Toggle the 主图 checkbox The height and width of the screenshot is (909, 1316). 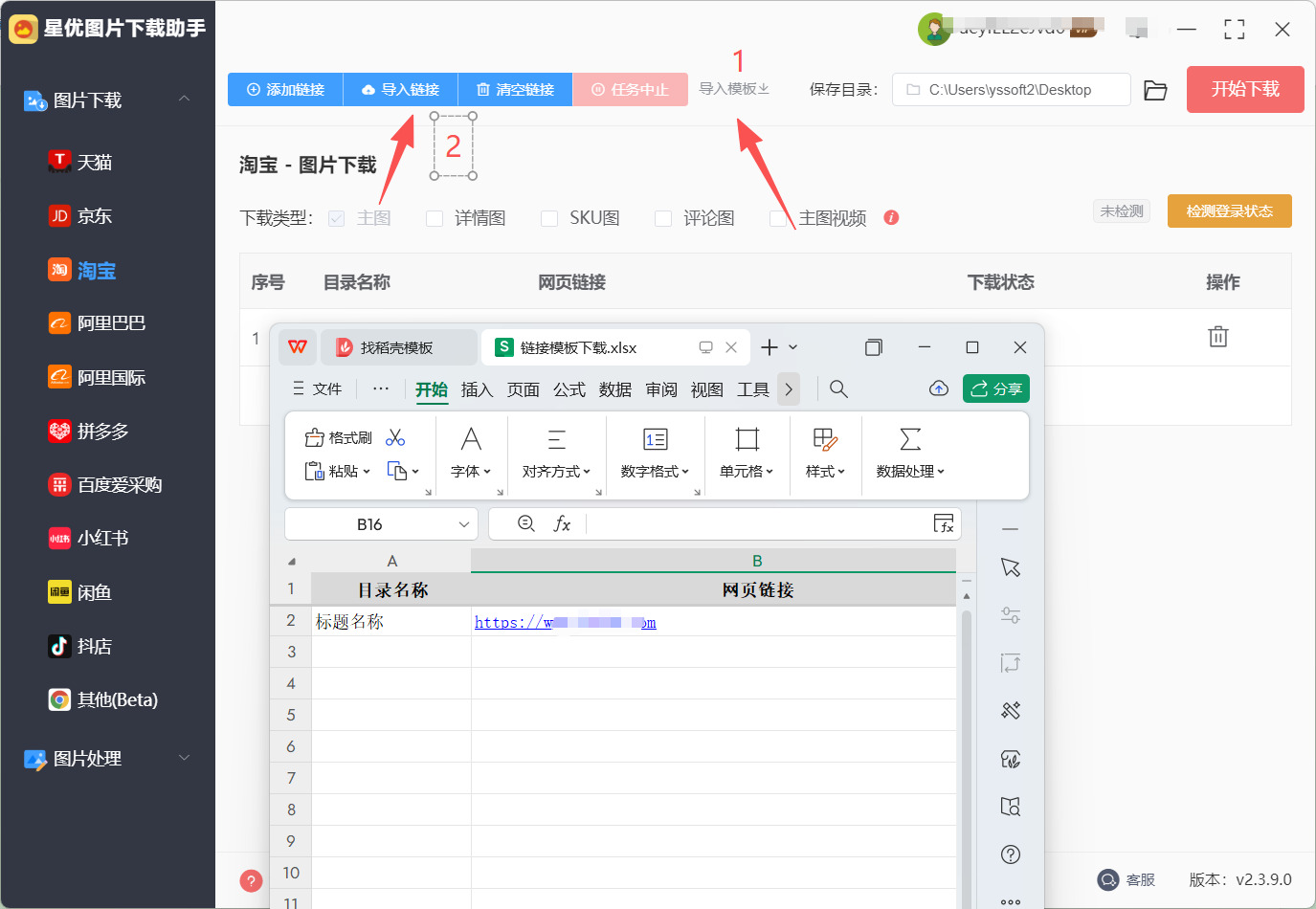[336, 218]
